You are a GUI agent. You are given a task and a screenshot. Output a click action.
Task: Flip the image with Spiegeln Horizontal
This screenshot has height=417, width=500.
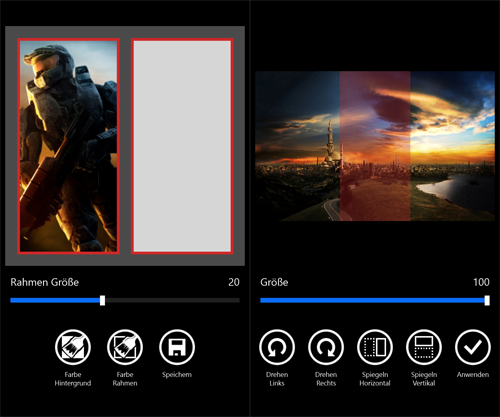click(375, 347)
